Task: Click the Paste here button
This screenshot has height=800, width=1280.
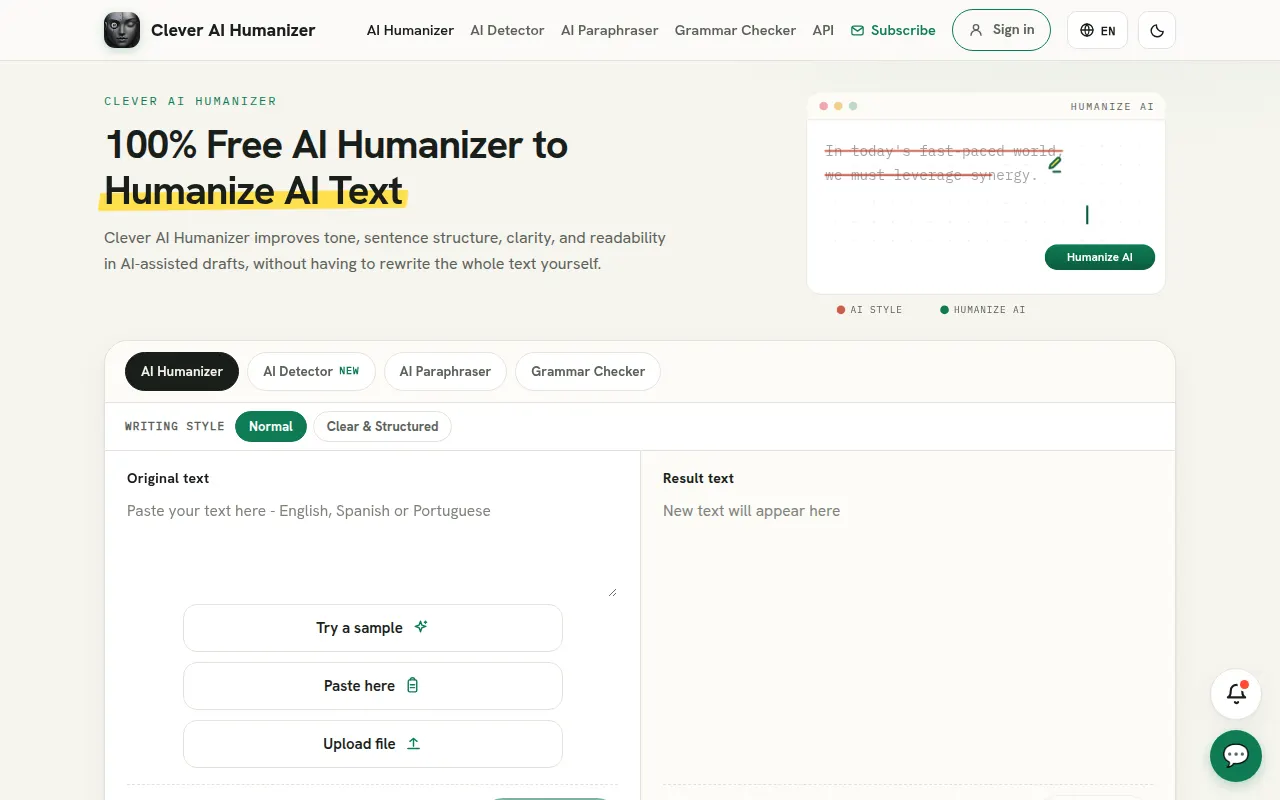Action: (373, 686)
